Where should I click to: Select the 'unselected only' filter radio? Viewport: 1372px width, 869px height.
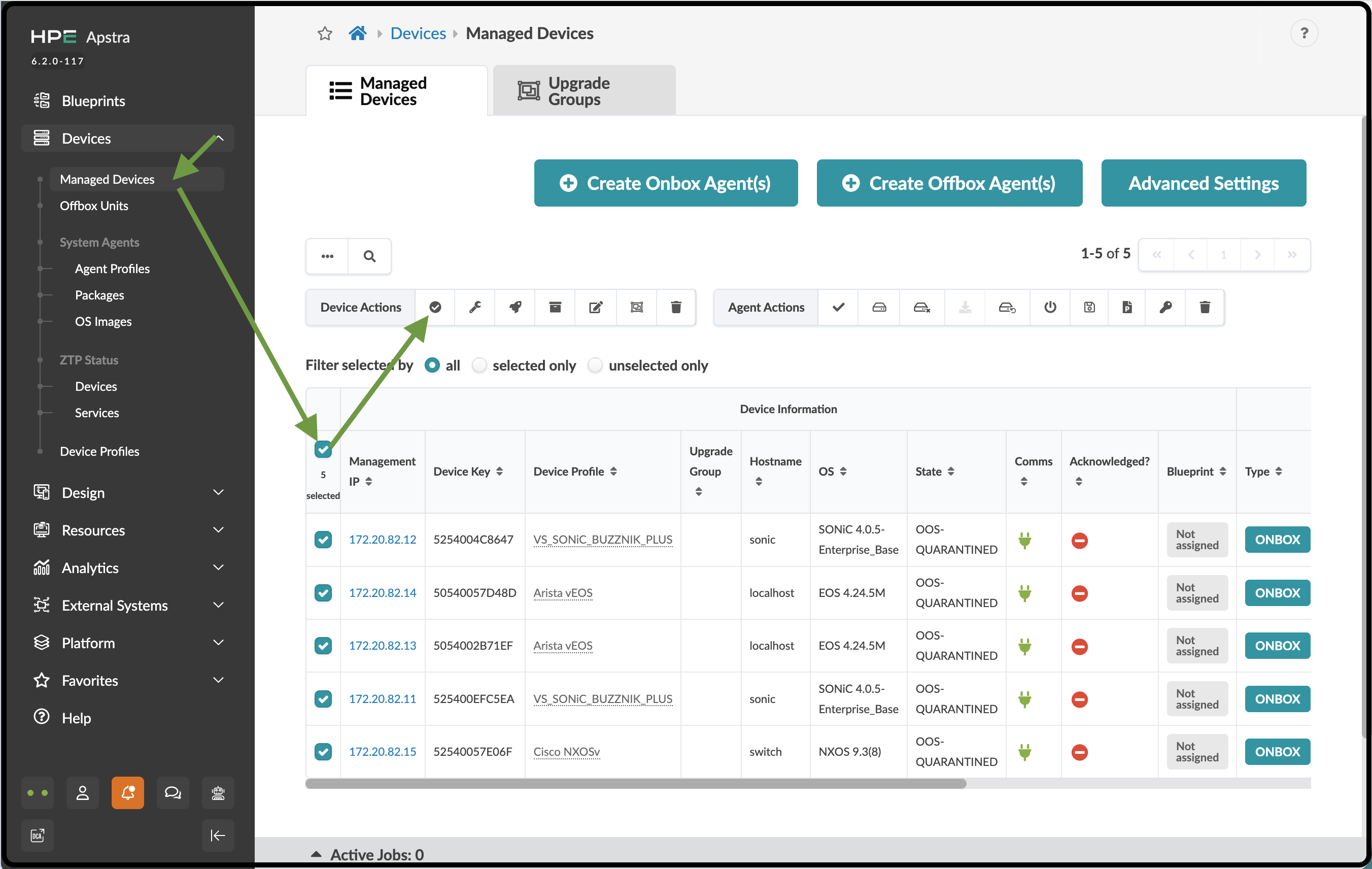[x=595, y=365]
